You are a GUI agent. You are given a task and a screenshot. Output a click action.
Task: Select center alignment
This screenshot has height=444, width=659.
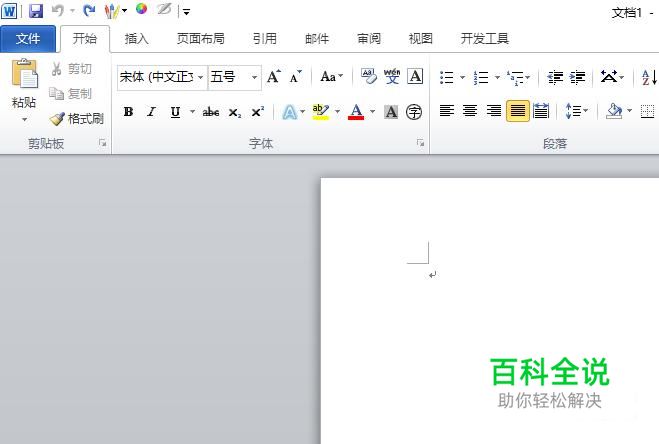(x=470, y=111)
